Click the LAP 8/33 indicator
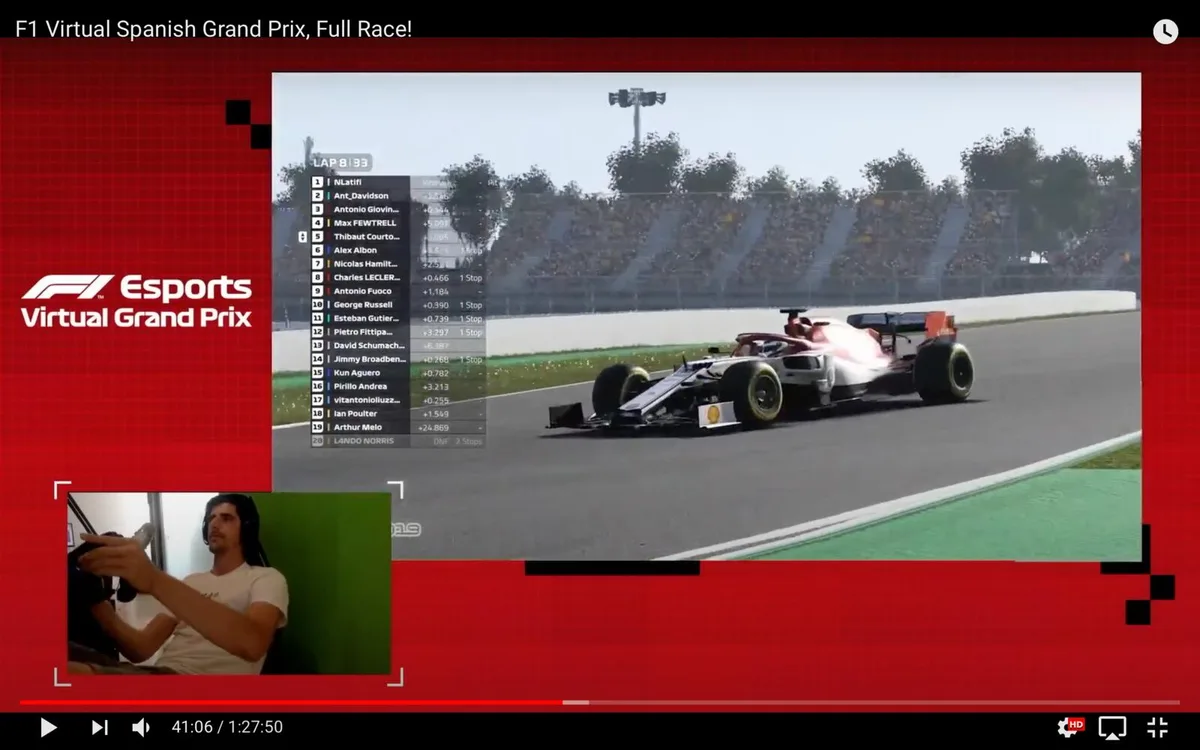 tap(341, 162)
